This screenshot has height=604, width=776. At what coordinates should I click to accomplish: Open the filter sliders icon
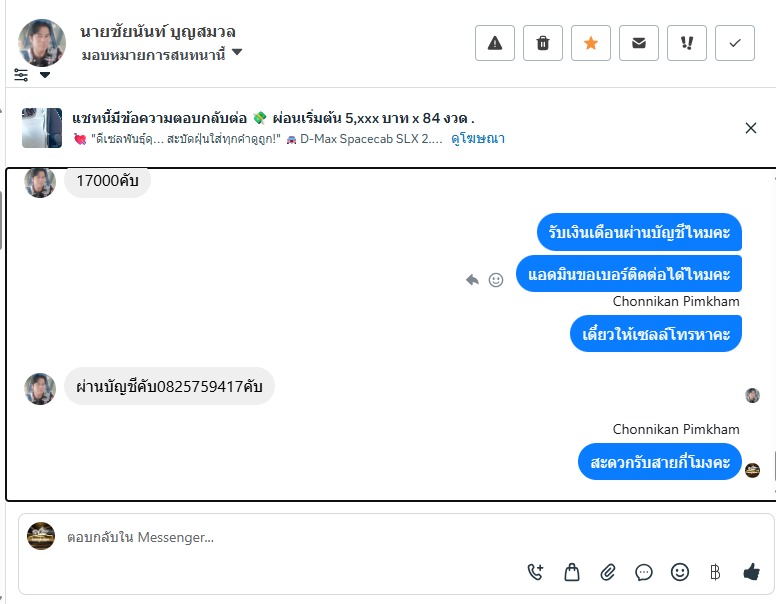pyautogui.click(x=21, y=75)
